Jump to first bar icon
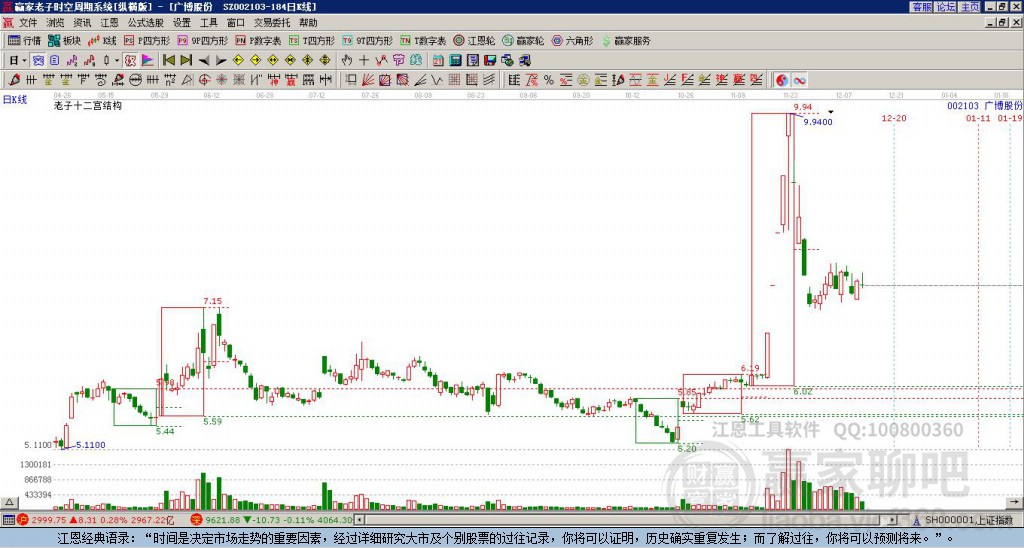 [x=168, y=61]
